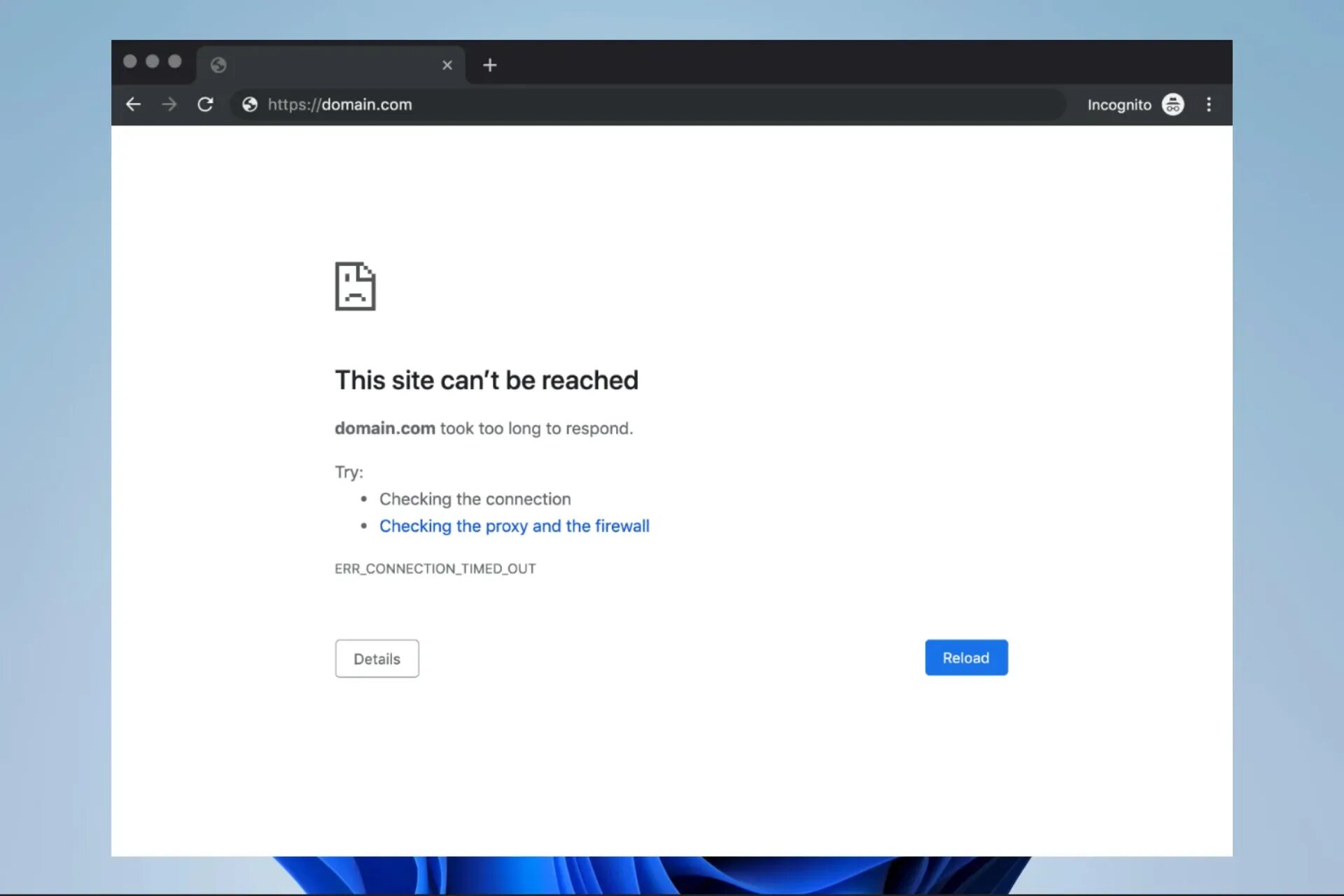The width and height of the screenshot is (1344, 896).
Task: Close the current tab with the X
Action: [x=447, y=65]
